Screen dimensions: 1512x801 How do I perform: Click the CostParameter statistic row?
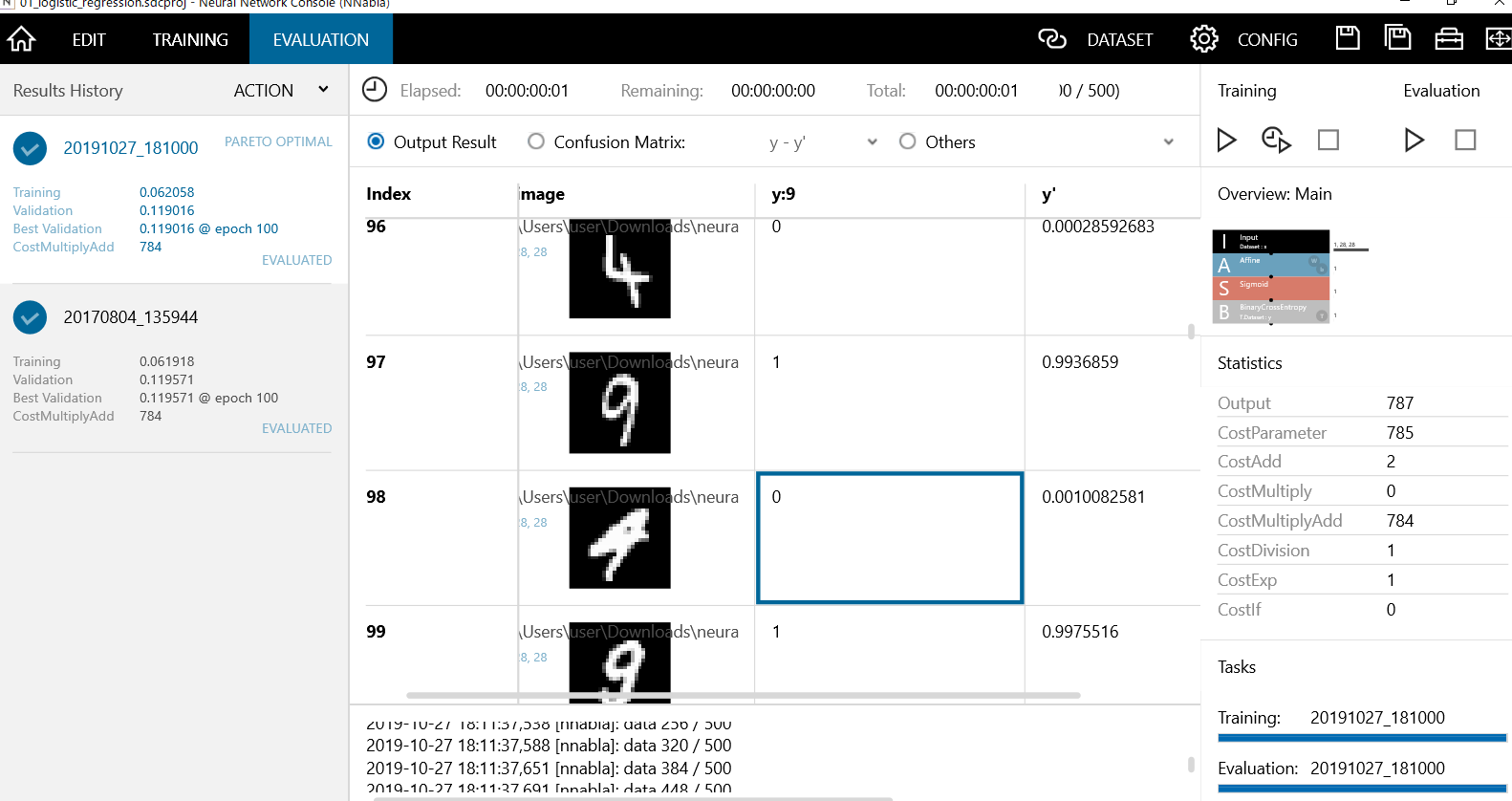click(1362, 433)
